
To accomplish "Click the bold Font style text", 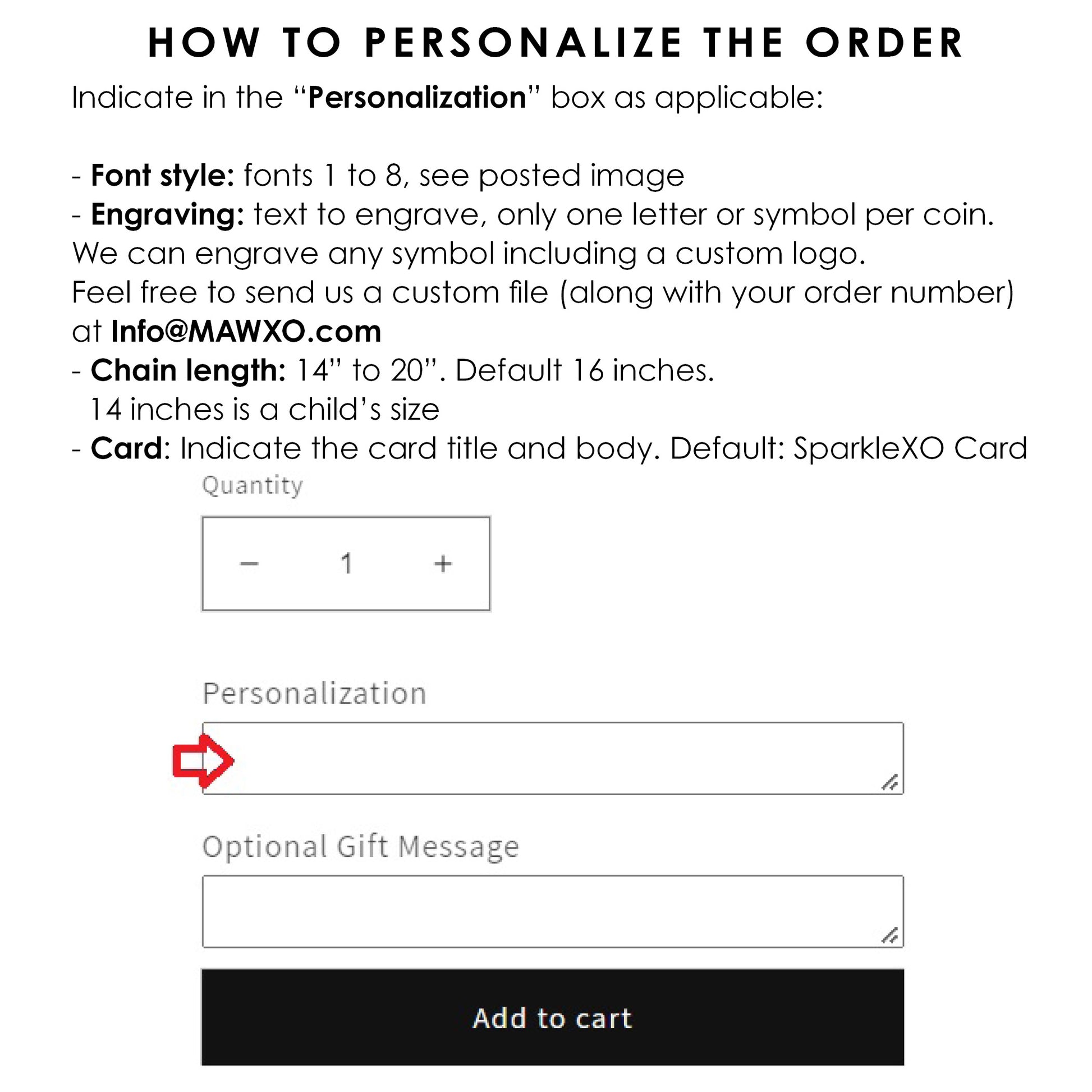I will tap(162, 175).
